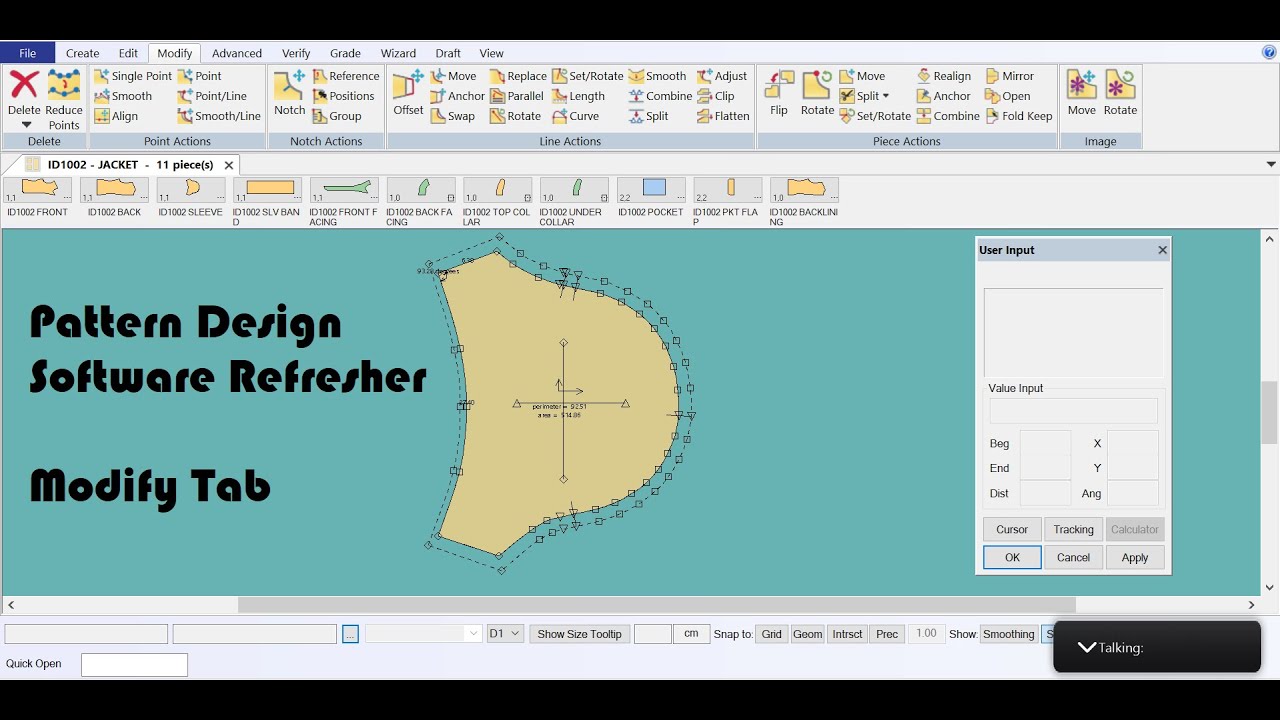
Task: Select the Parallel line tool
Action: point(516,96)
